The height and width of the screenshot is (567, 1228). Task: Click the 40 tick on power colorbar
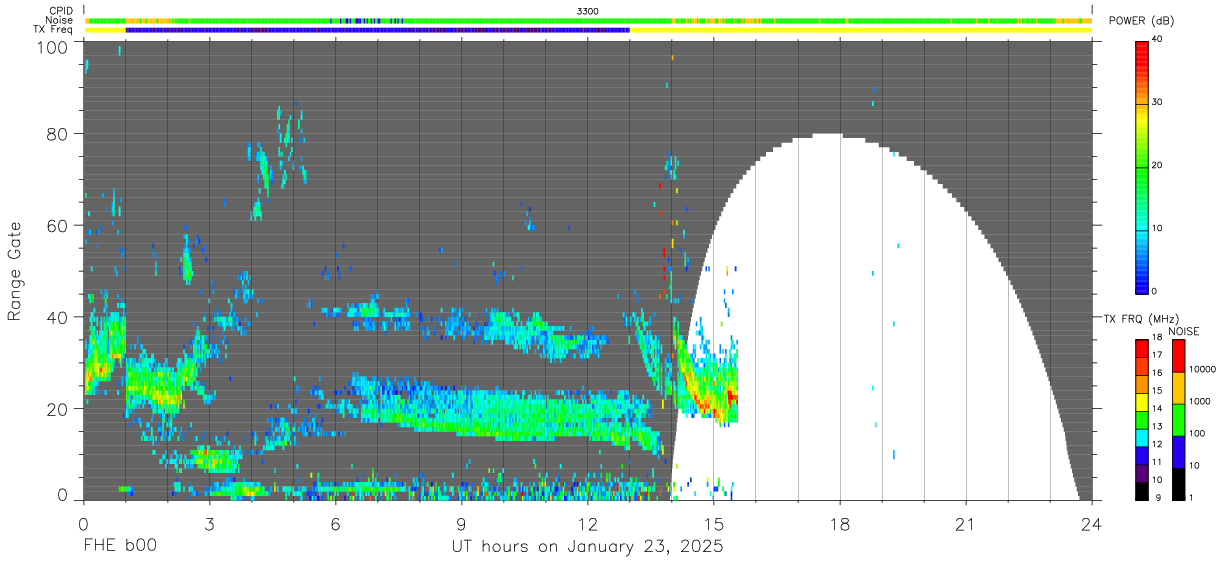[1158, 39]
